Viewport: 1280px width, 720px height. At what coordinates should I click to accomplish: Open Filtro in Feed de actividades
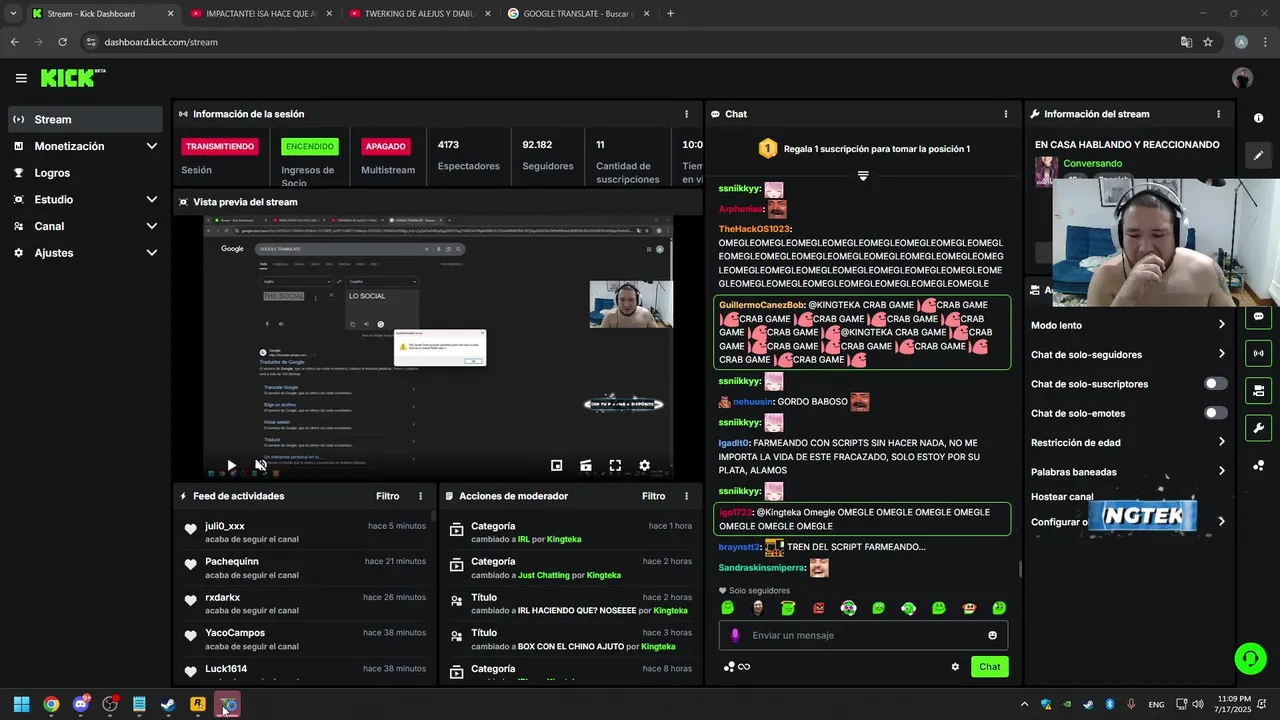pyautogui.click(x=387, y=496)
